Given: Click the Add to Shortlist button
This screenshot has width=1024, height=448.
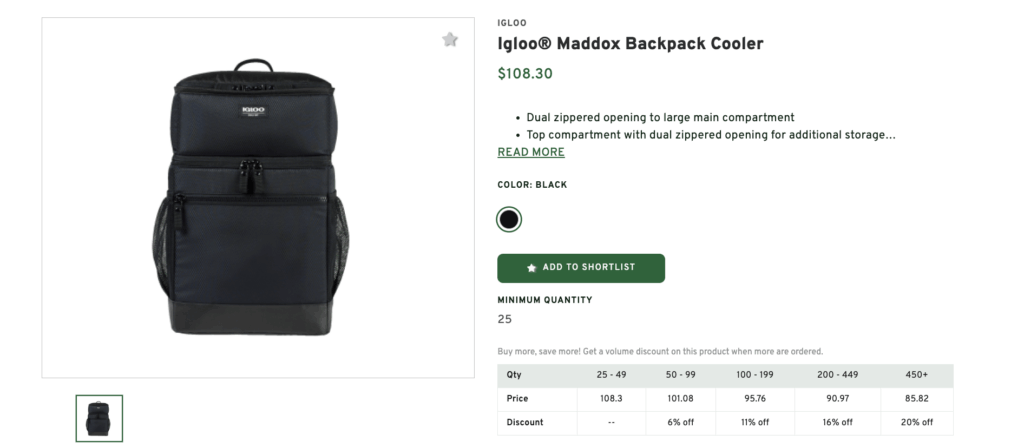Looking at the screenshot, I should tap(581, 268).
